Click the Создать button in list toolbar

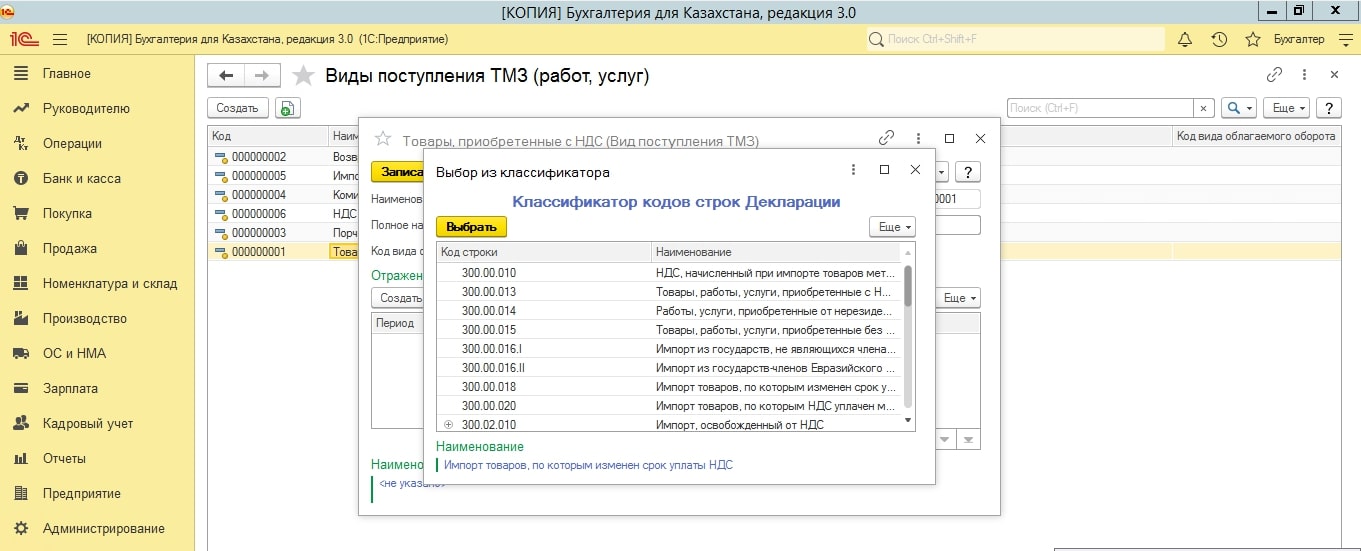236,108
